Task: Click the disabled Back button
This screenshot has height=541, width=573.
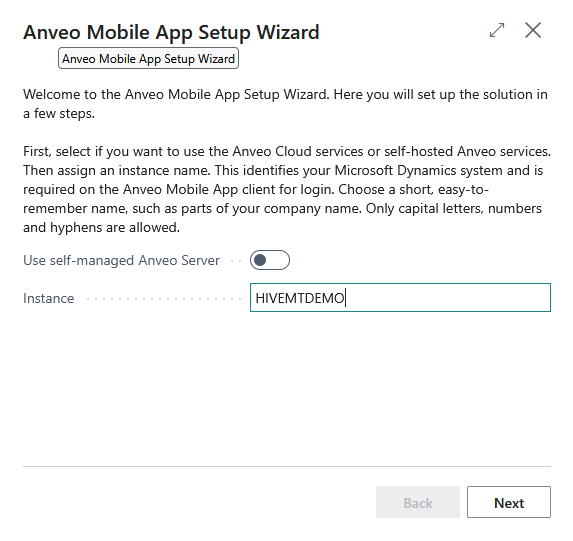Action: pyautogui.click(x=418, y=502)
